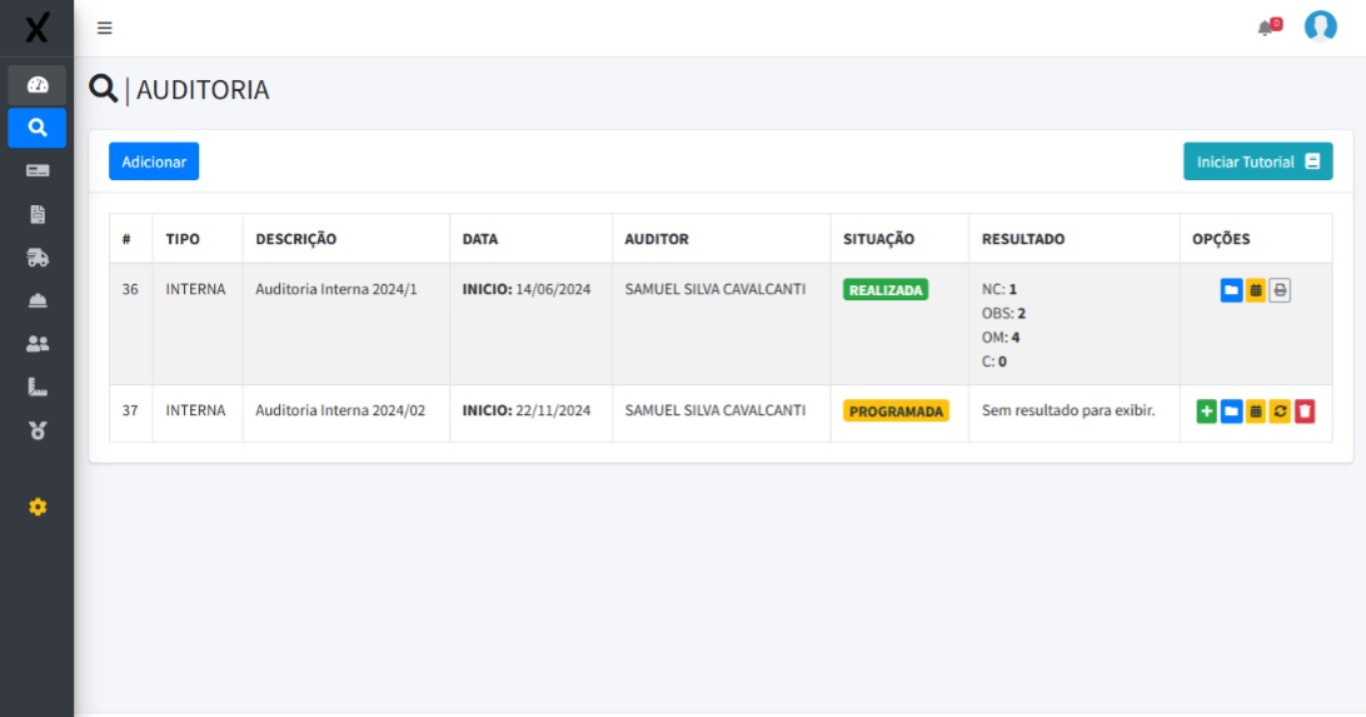The height and width of the screenshot is (717, 1366).
Task: Delete audit 37 with red trash icon
Action: tap(1304, 411)
